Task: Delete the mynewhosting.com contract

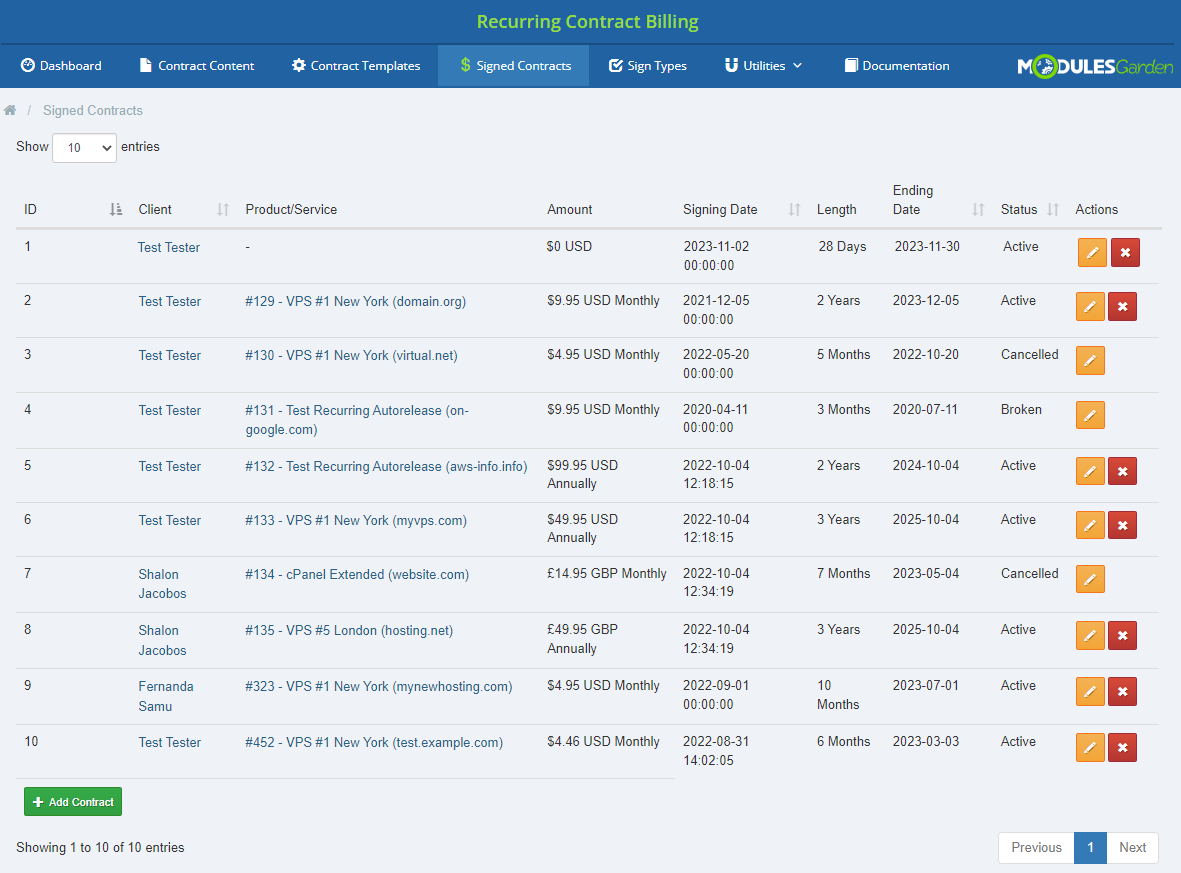Action: 1122,691
